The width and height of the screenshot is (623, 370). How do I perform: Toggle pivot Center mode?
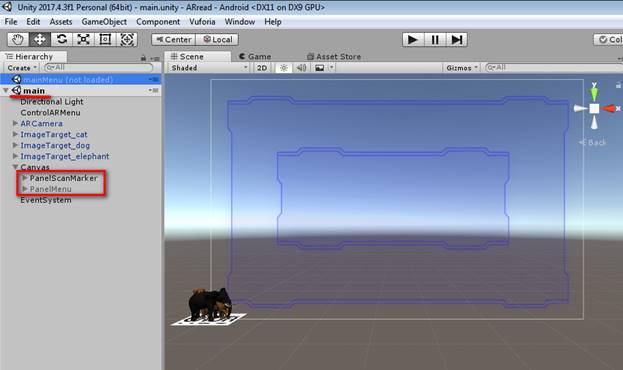pyautogui.click(x=174, y=39)
